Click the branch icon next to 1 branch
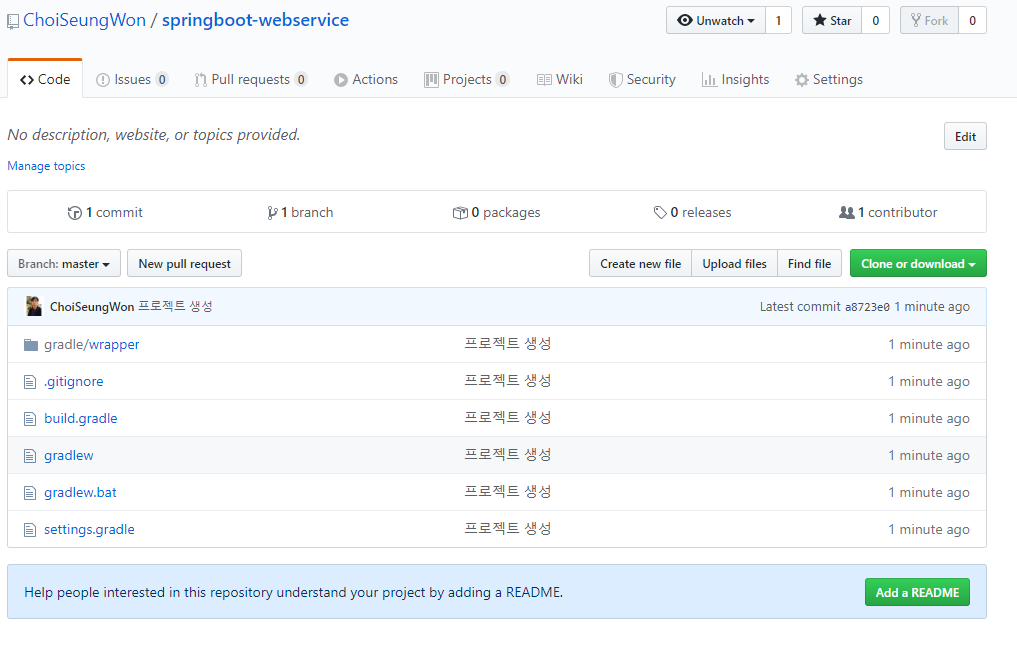The height and width of the screenshot is (662, 1017). [272, 213]
